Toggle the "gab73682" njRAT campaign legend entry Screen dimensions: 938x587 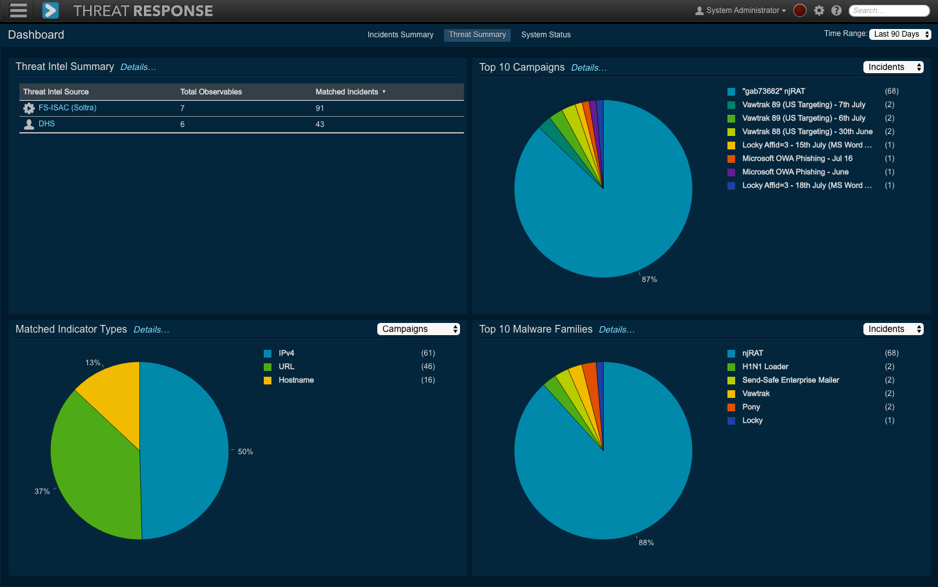[773, 91]
